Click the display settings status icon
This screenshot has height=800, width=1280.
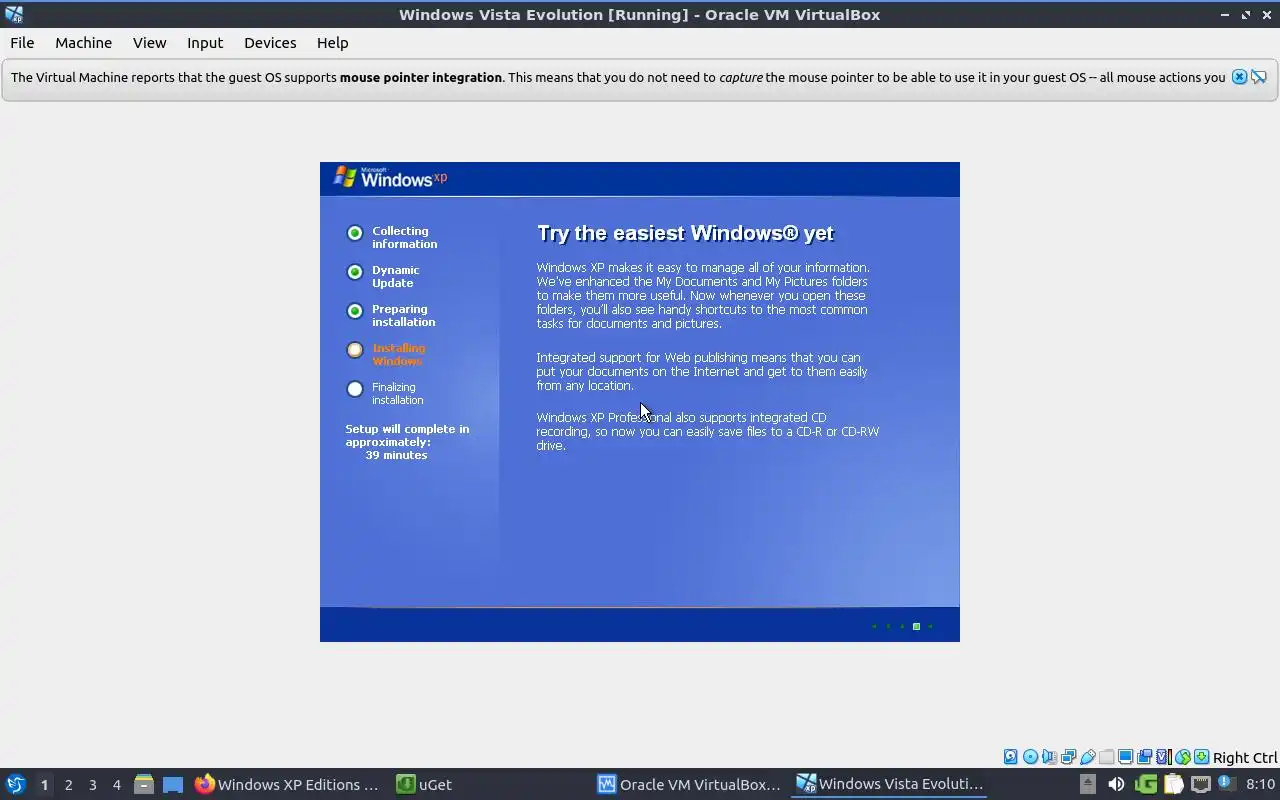point(1125,757)
